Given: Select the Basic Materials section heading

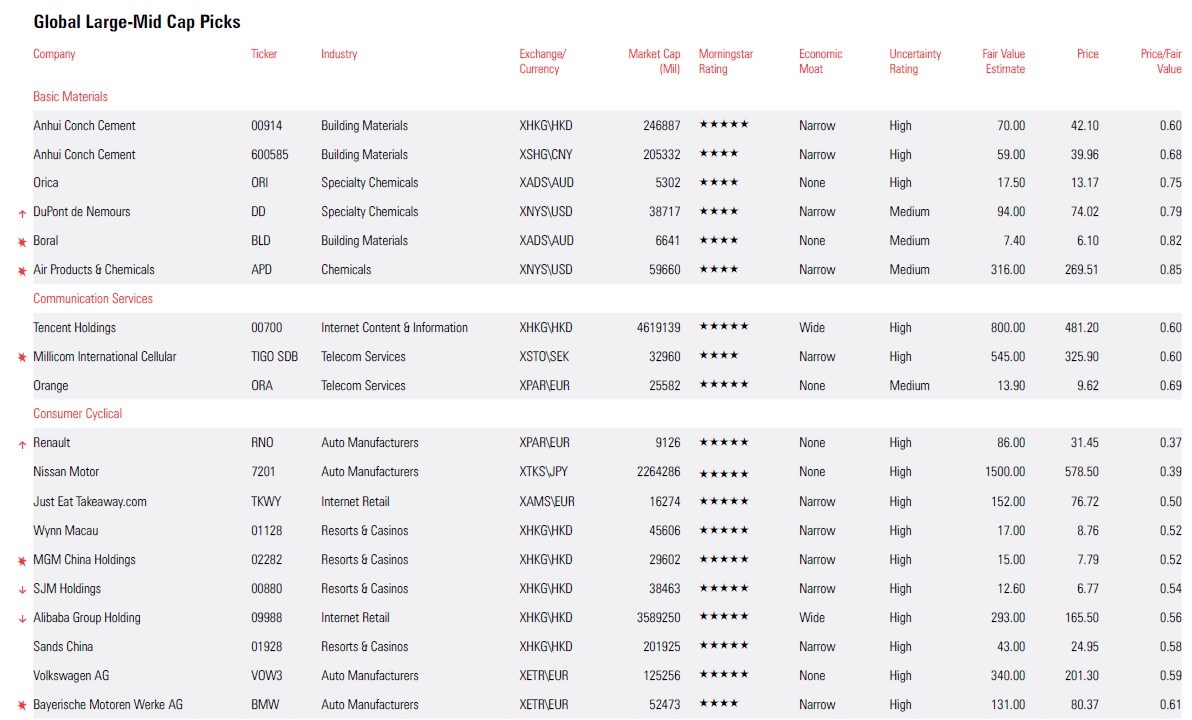Looking at the screenshot, I should (x=70, y=97).
